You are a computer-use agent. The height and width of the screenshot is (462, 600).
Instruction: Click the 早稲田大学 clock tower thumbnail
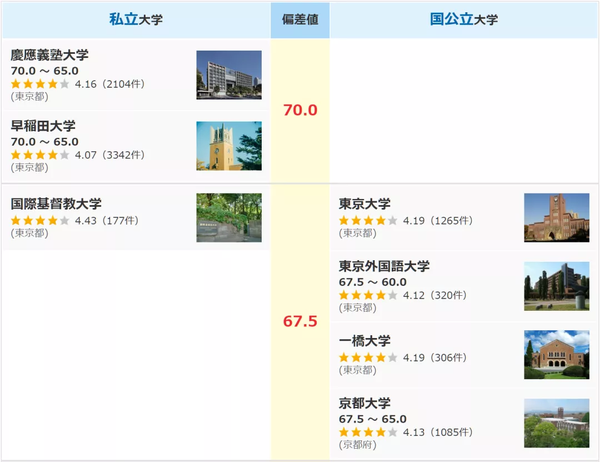point(229,146)
